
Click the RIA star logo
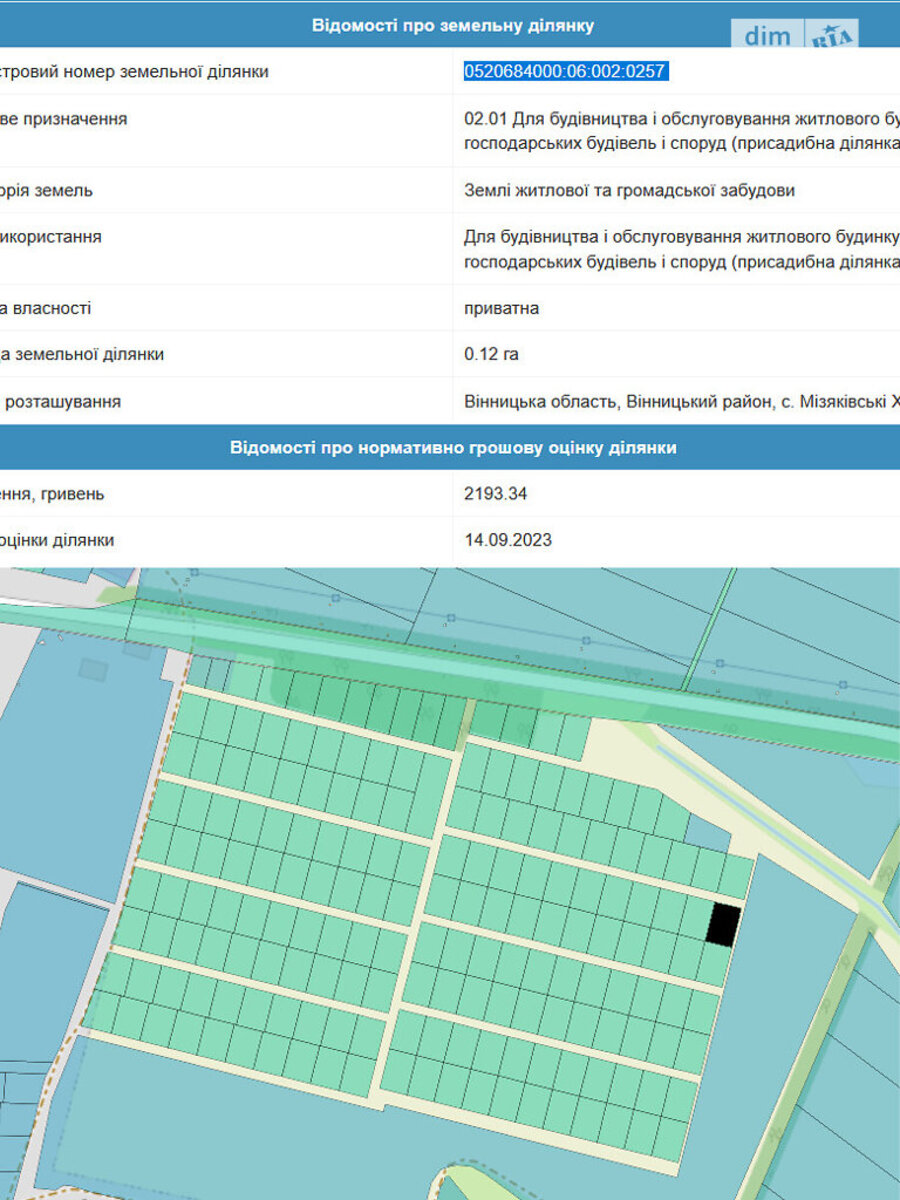(x=832, y=37)
